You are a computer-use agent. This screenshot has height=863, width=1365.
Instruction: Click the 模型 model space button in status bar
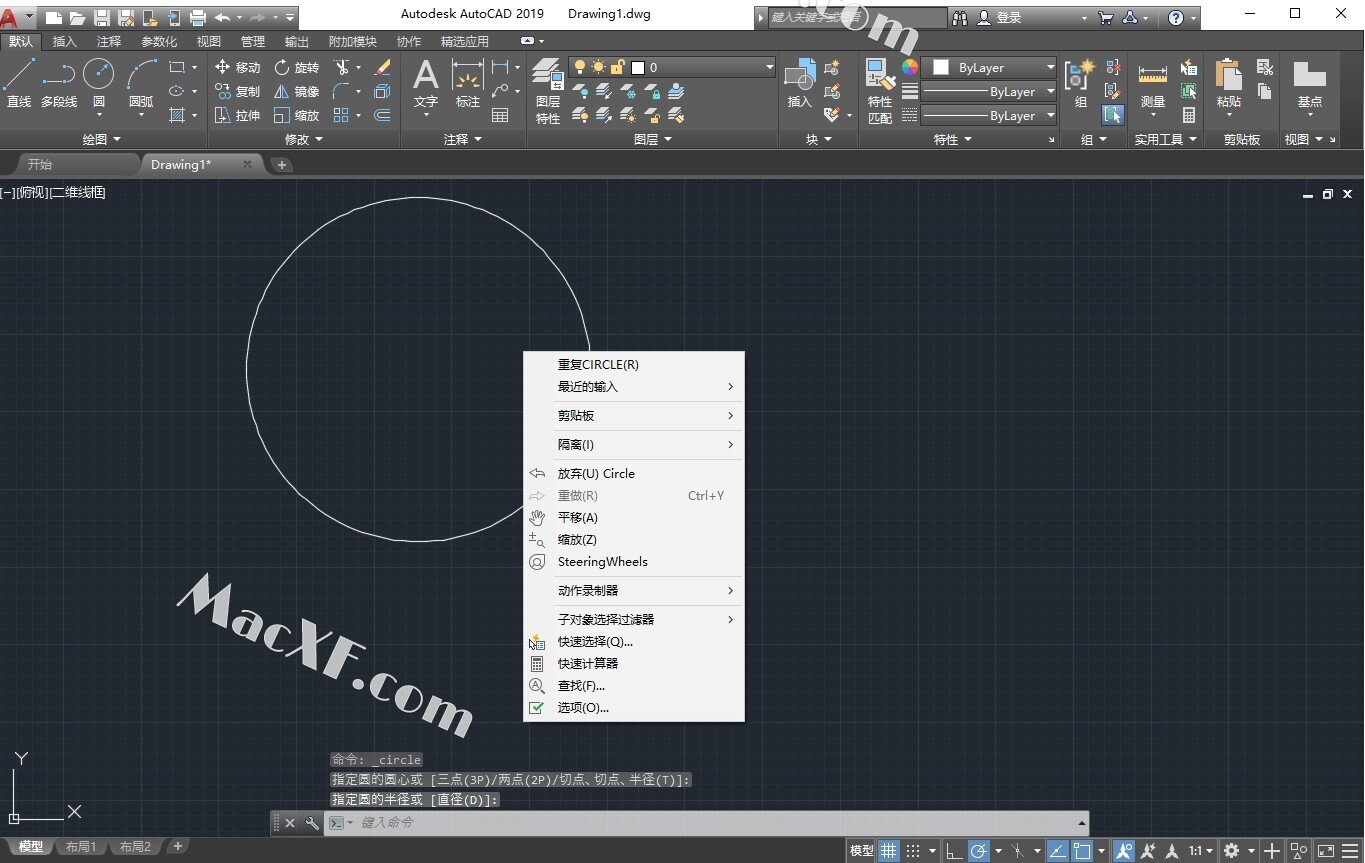(861, 851)
